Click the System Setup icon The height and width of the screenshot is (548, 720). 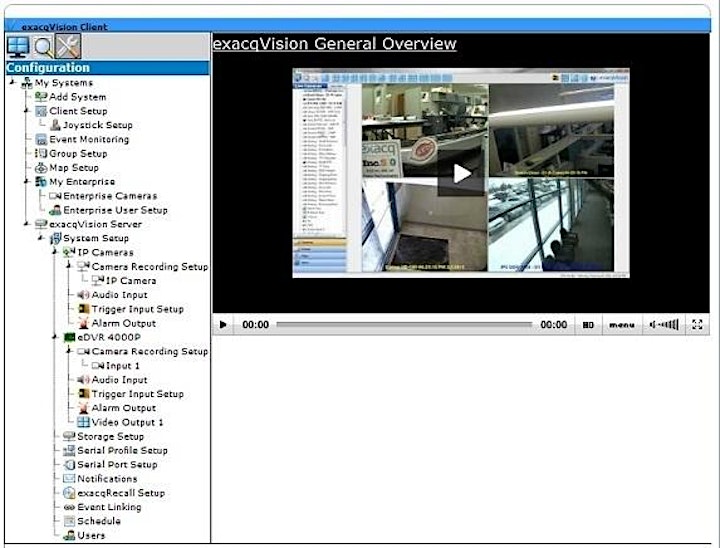55,238
